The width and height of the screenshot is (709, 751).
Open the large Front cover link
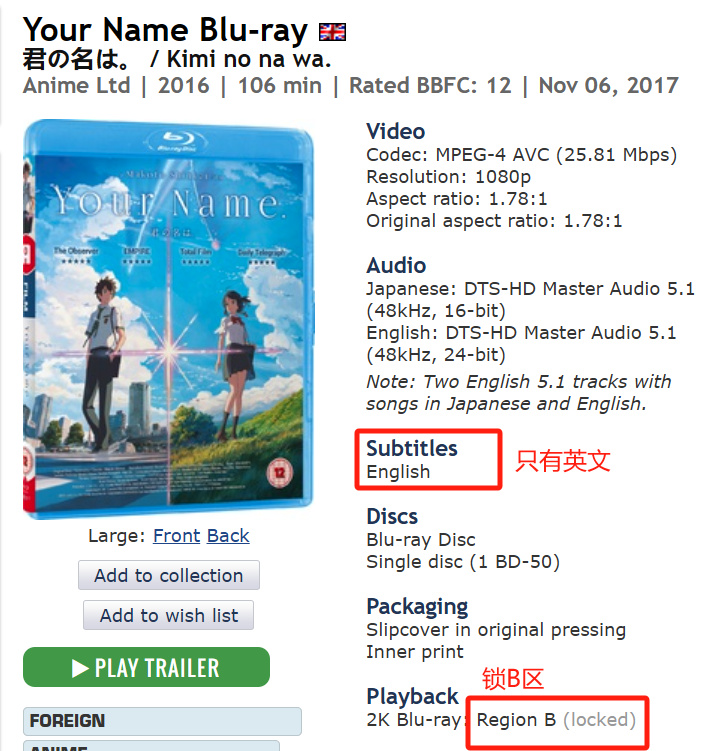[x=176, y=535]
